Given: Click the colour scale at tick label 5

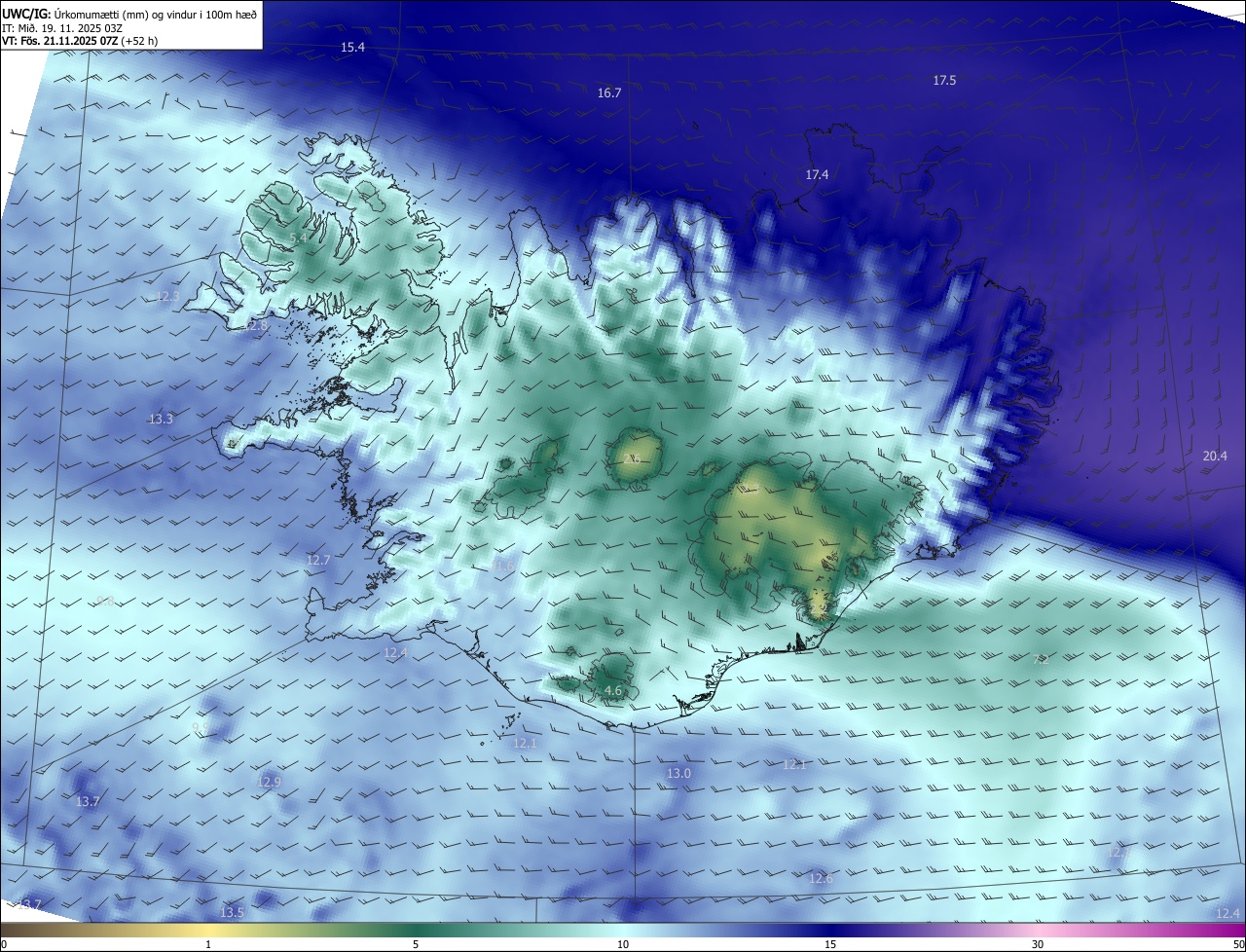Looking at the screenshot, I should 416,943.
